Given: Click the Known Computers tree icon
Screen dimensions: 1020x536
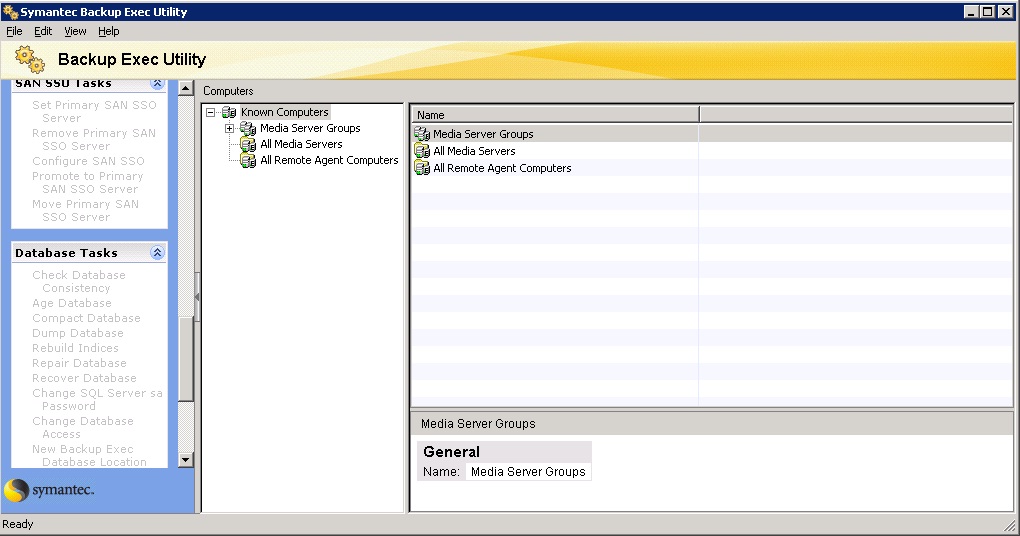Looking at the screenshot, I should click(229, 113).
